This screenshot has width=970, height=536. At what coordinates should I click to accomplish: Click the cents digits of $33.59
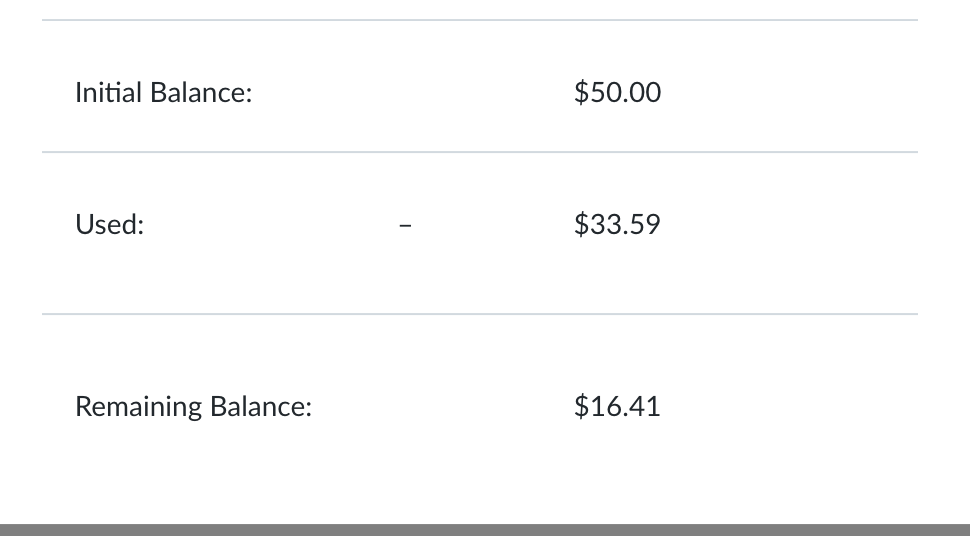coord(646,224)
